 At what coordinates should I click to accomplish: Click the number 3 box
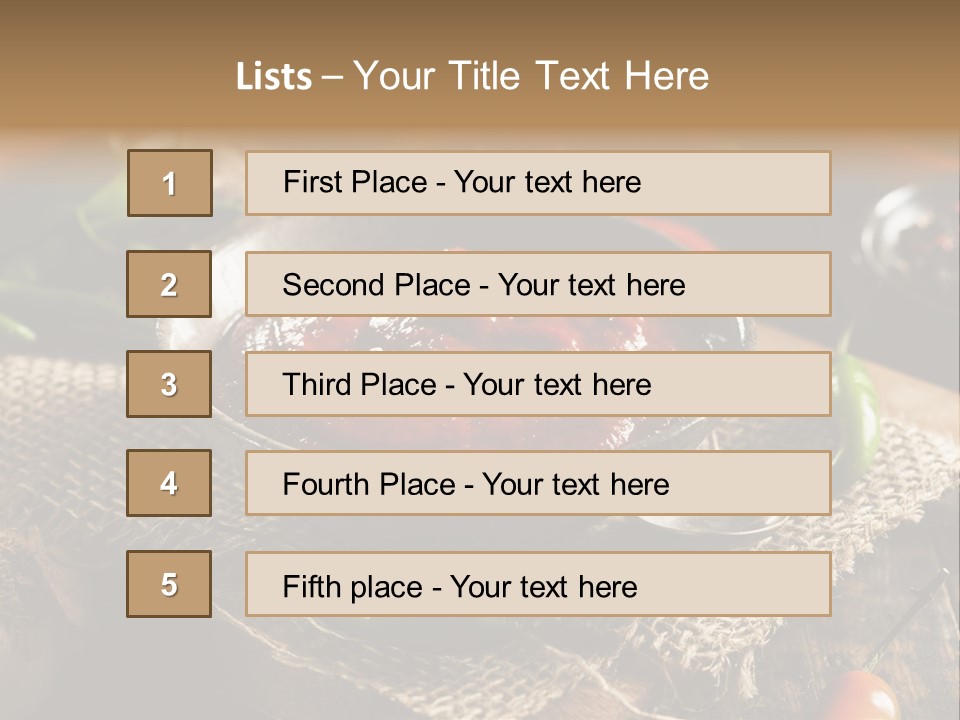tap(169, 384)
